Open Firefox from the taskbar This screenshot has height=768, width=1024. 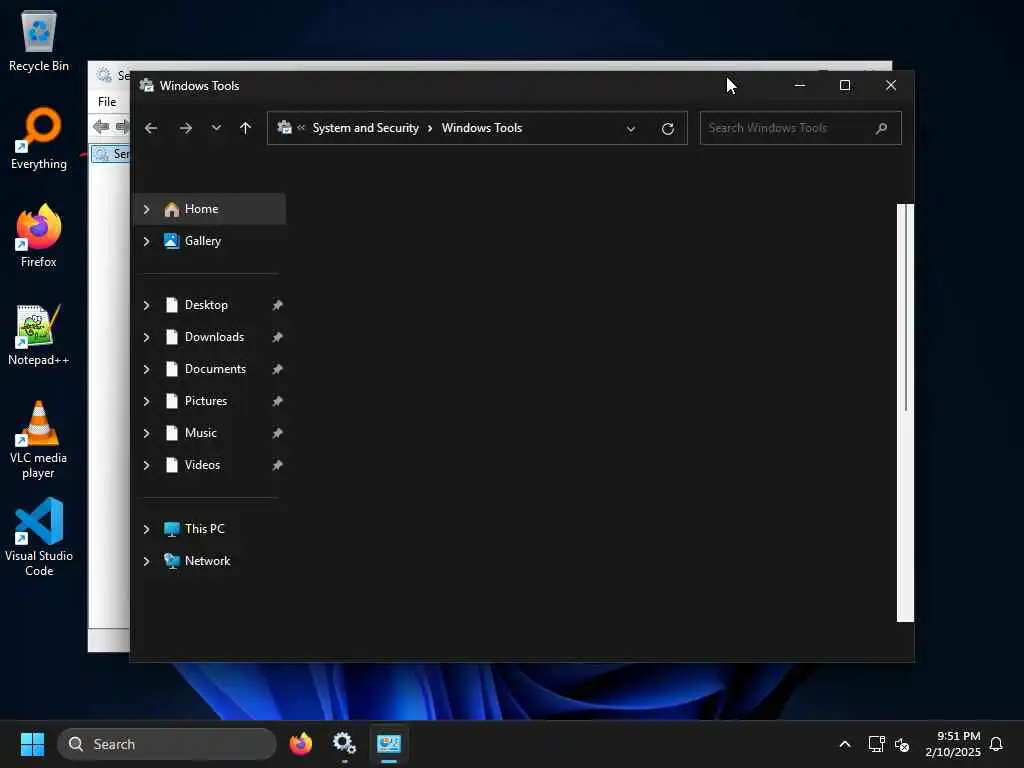(300, 744)
